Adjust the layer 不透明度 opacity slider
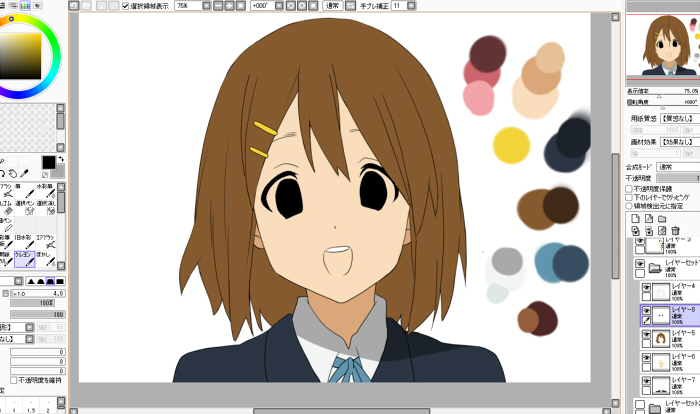 tap(678, 178)
